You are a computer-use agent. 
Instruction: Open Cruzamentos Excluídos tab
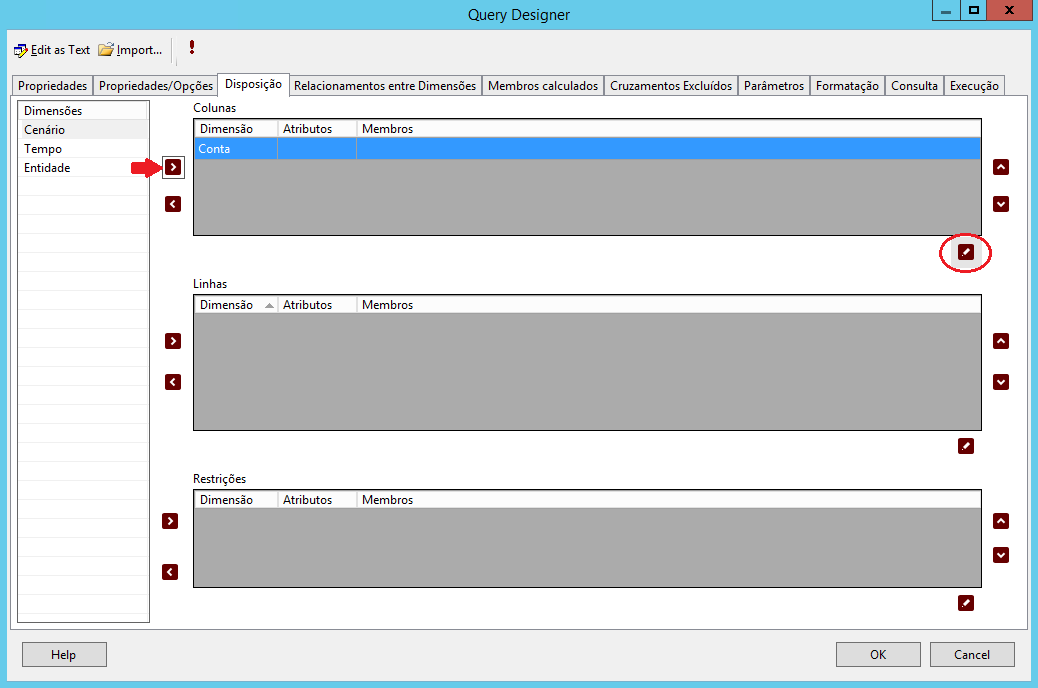[x=671, y=86]
